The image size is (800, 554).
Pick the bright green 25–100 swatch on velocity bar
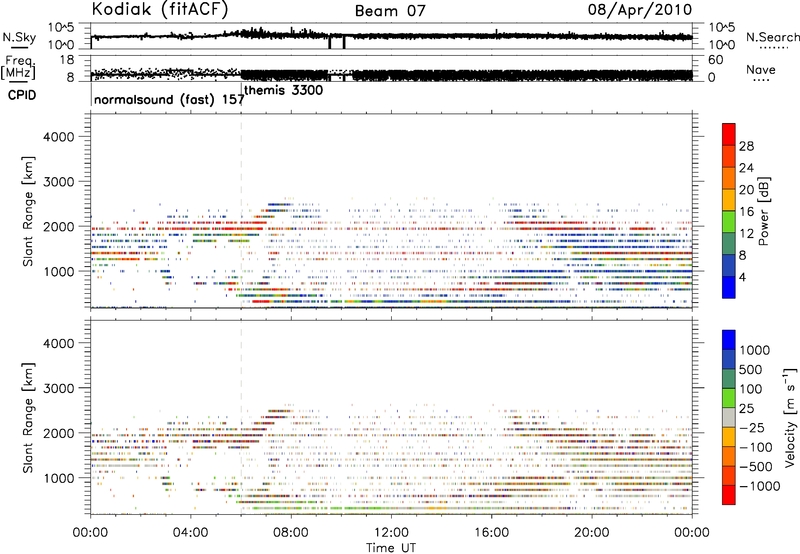point(729,398)
